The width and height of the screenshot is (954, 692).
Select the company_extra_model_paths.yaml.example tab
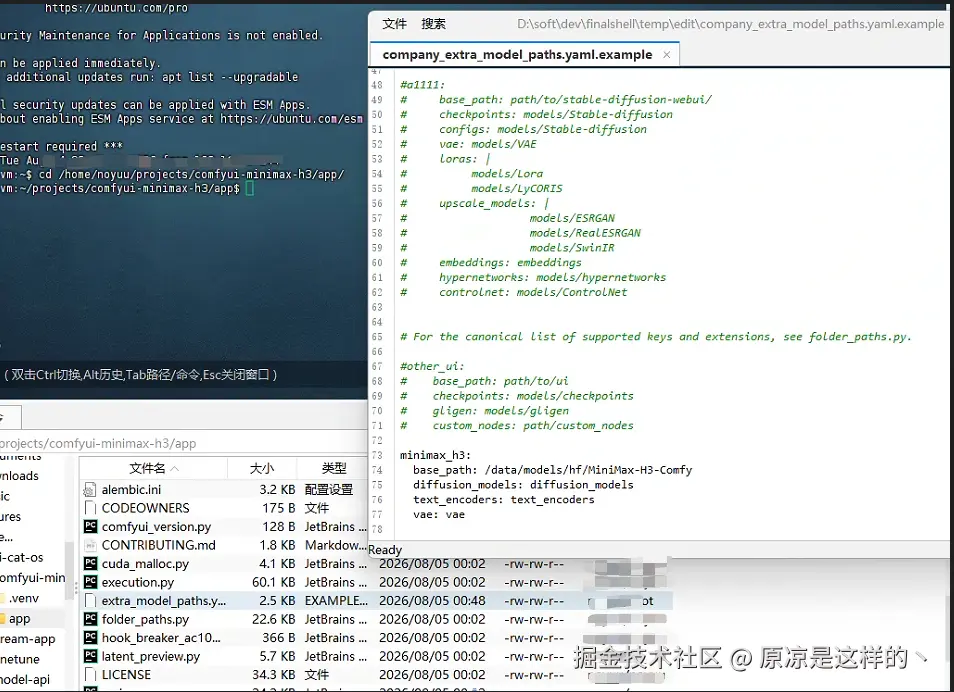click(517, 55)
